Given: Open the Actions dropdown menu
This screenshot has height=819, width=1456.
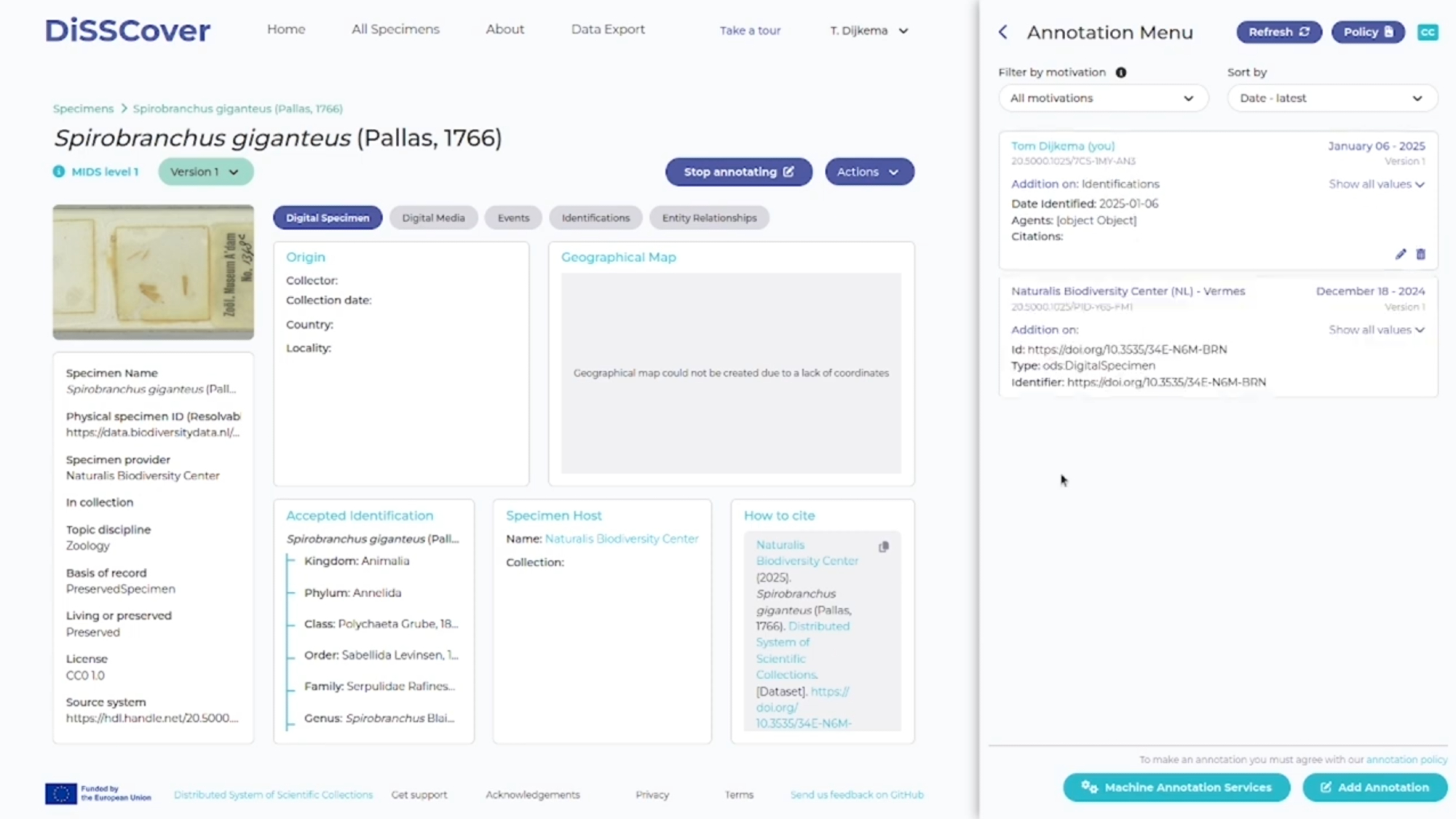Looking at the screenshot, I should (869, 172).
